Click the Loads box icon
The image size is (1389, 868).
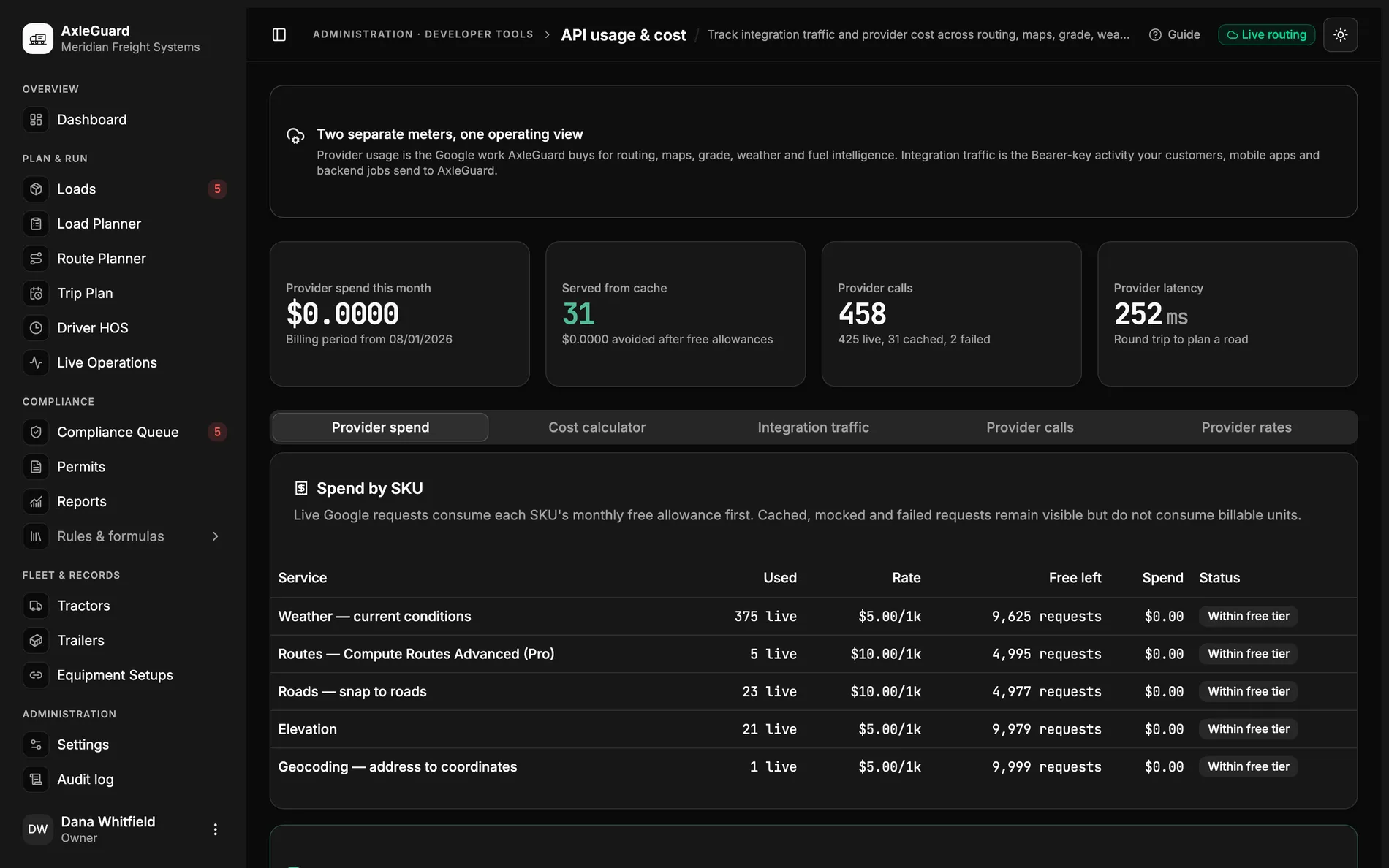(36, 189)
